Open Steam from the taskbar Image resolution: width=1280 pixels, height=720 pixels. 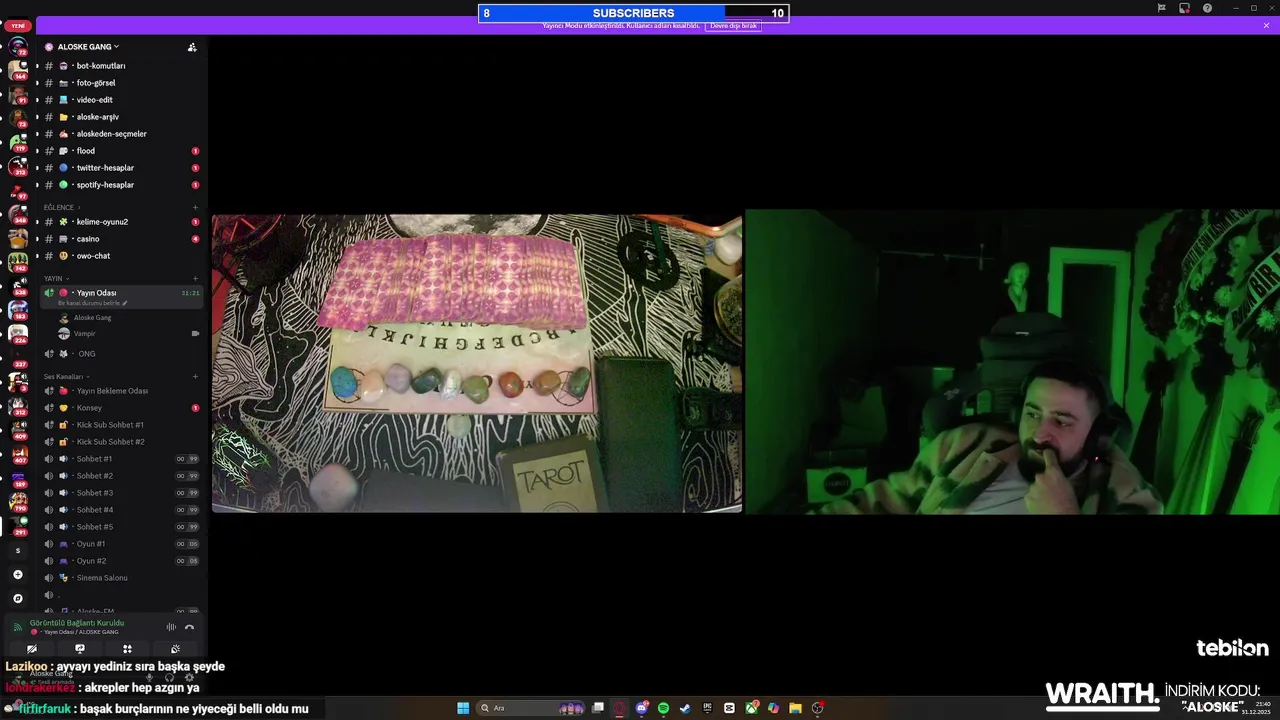coord(685,708)
